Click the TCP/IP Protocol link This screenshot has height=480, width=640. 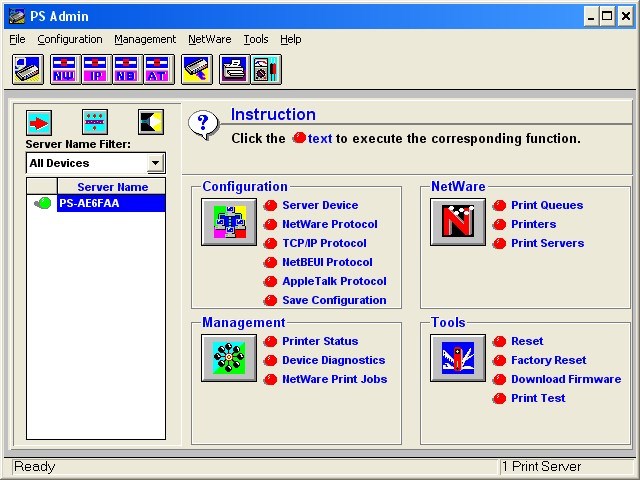[x=324, y=243]
